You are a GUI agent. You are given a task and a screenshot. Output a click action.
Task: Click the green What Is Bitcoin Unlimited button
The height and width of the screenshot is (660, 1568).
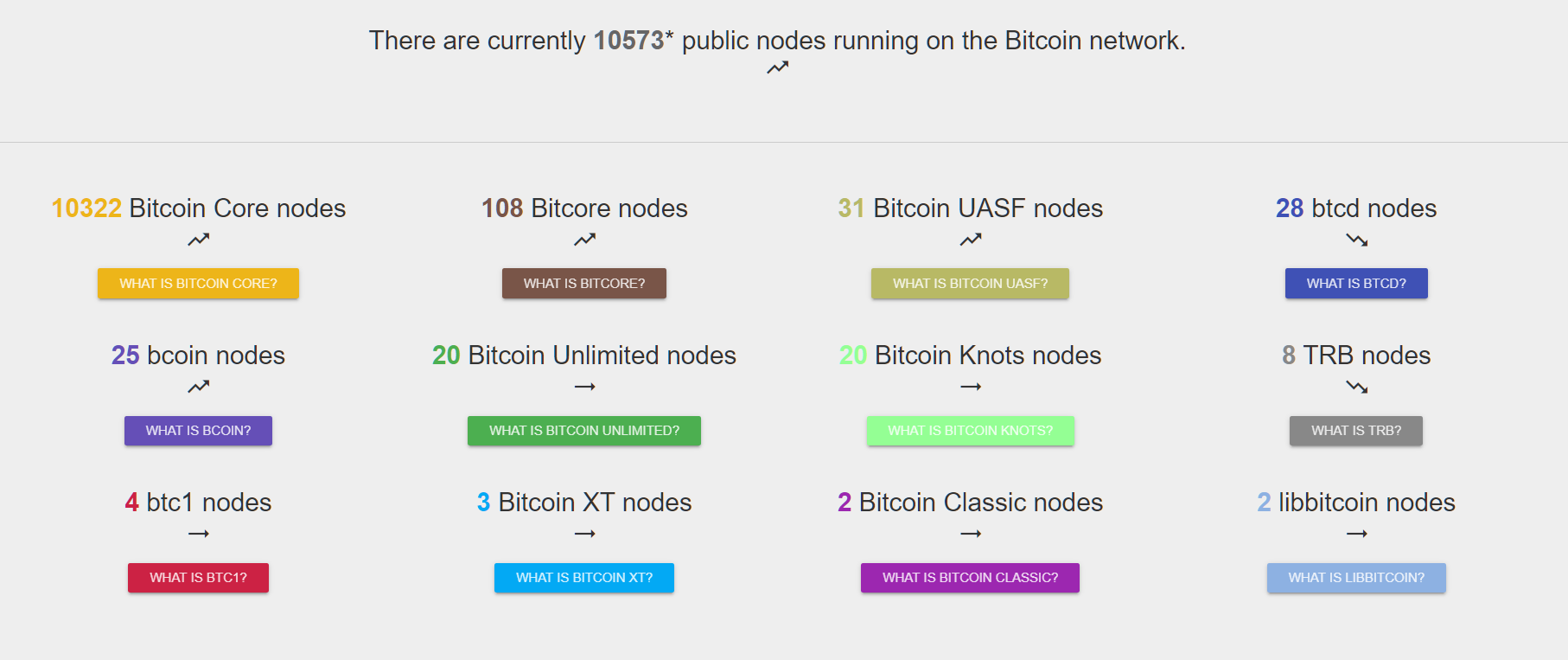[584, 431]
